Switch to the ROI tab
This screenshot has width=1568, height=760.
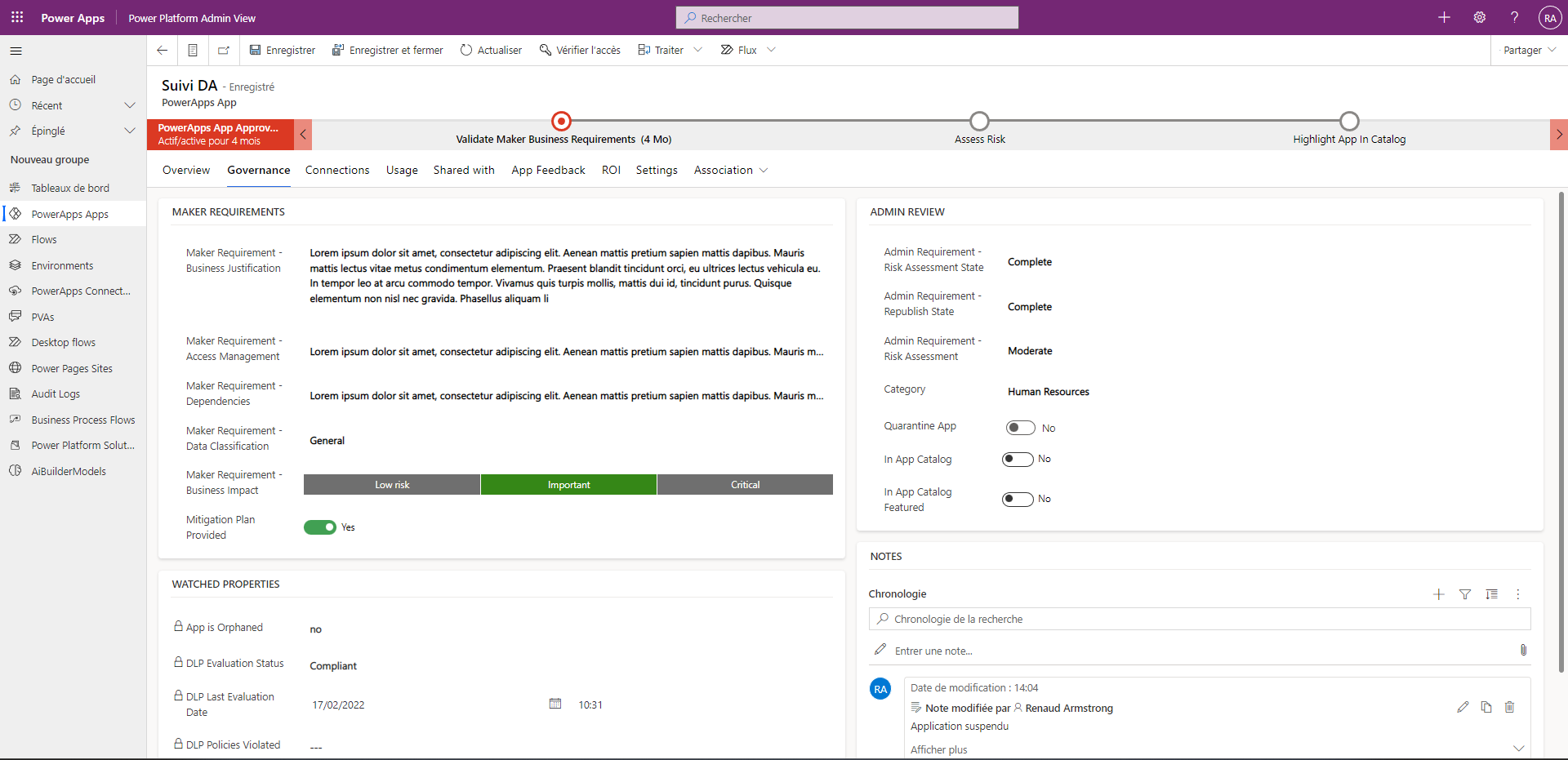(x=611, y=170)
